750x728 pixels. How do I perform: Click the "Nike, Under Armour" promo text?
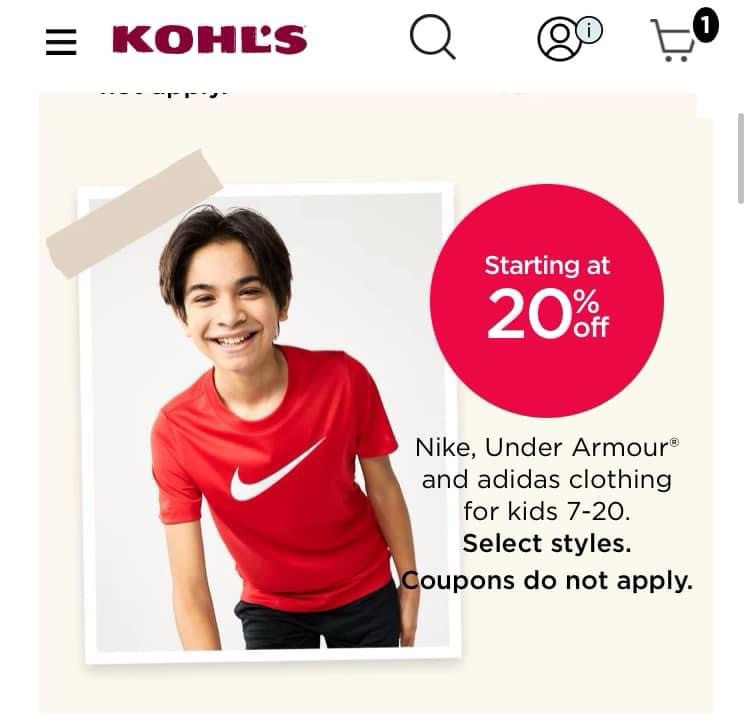[x=547, y=448]
